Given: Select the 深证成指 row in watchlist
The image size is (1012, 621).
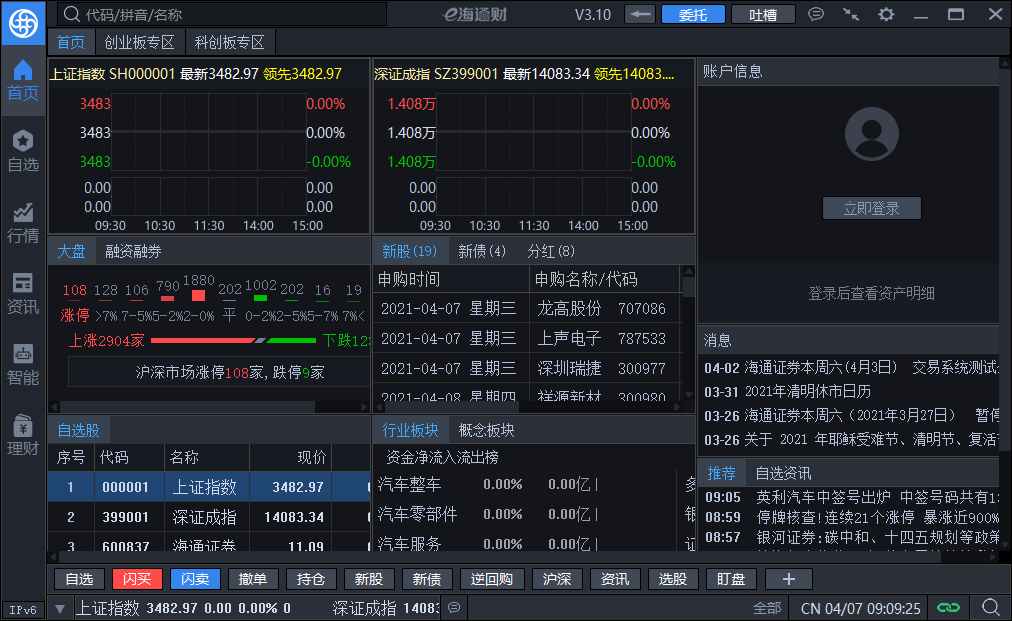Looking at the screenshot, I should pyautogui.click(x=209, y=517).
